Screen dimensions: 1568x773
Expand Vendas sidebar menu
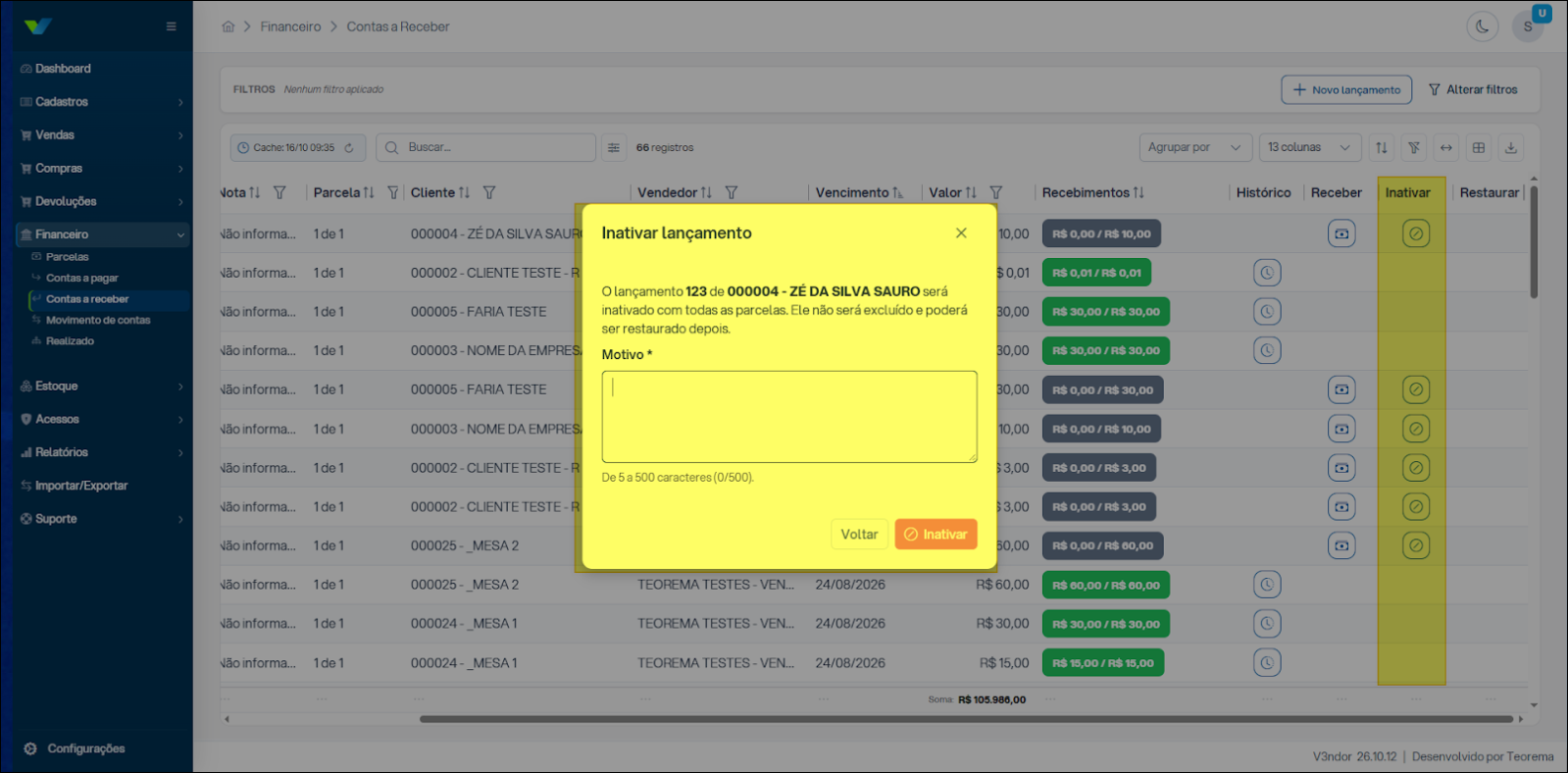click(102, 135)
